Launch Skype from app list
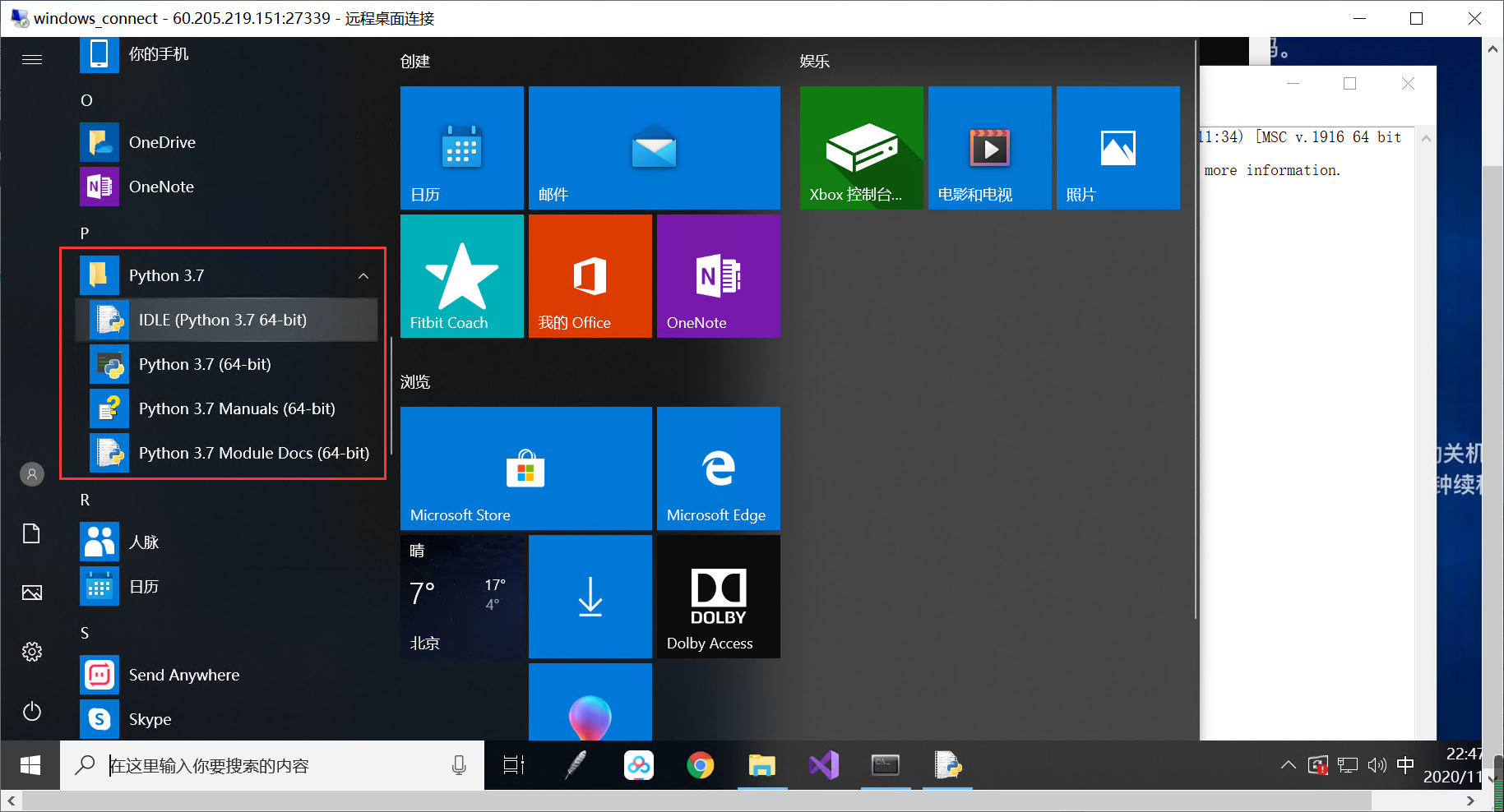The image size is (1504, 812). point(229,719)
